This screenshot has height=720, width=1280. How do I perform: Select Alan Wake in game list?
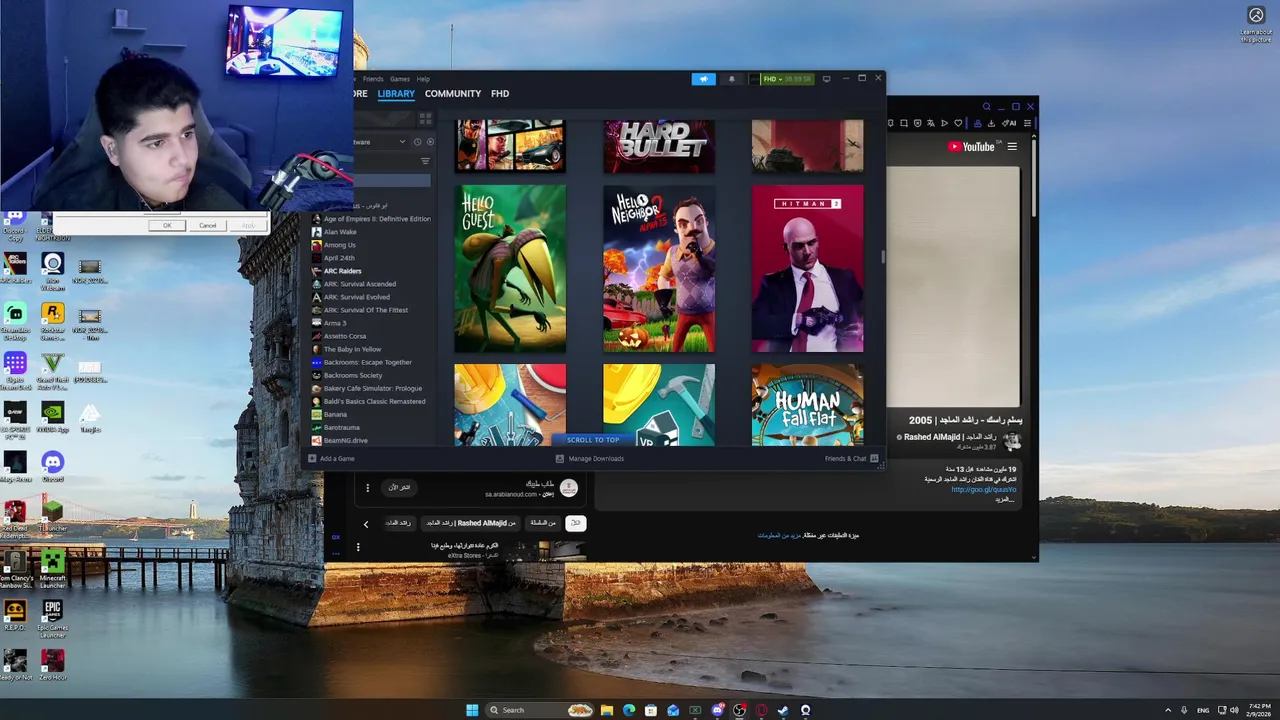point(334,232)
